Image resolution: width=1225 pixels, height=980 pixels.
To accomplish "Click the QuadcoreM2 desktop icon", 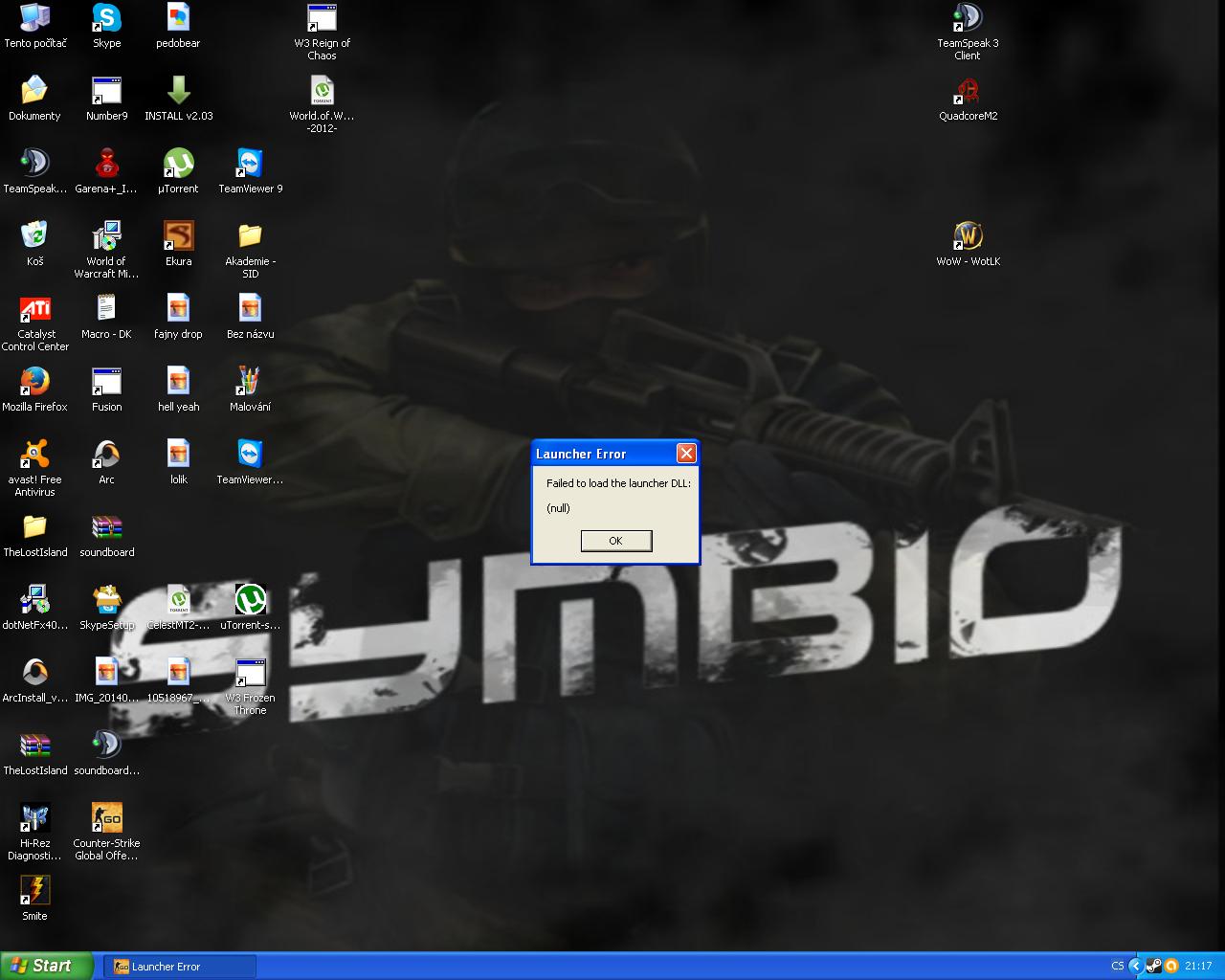I will (x=968, y=92).
